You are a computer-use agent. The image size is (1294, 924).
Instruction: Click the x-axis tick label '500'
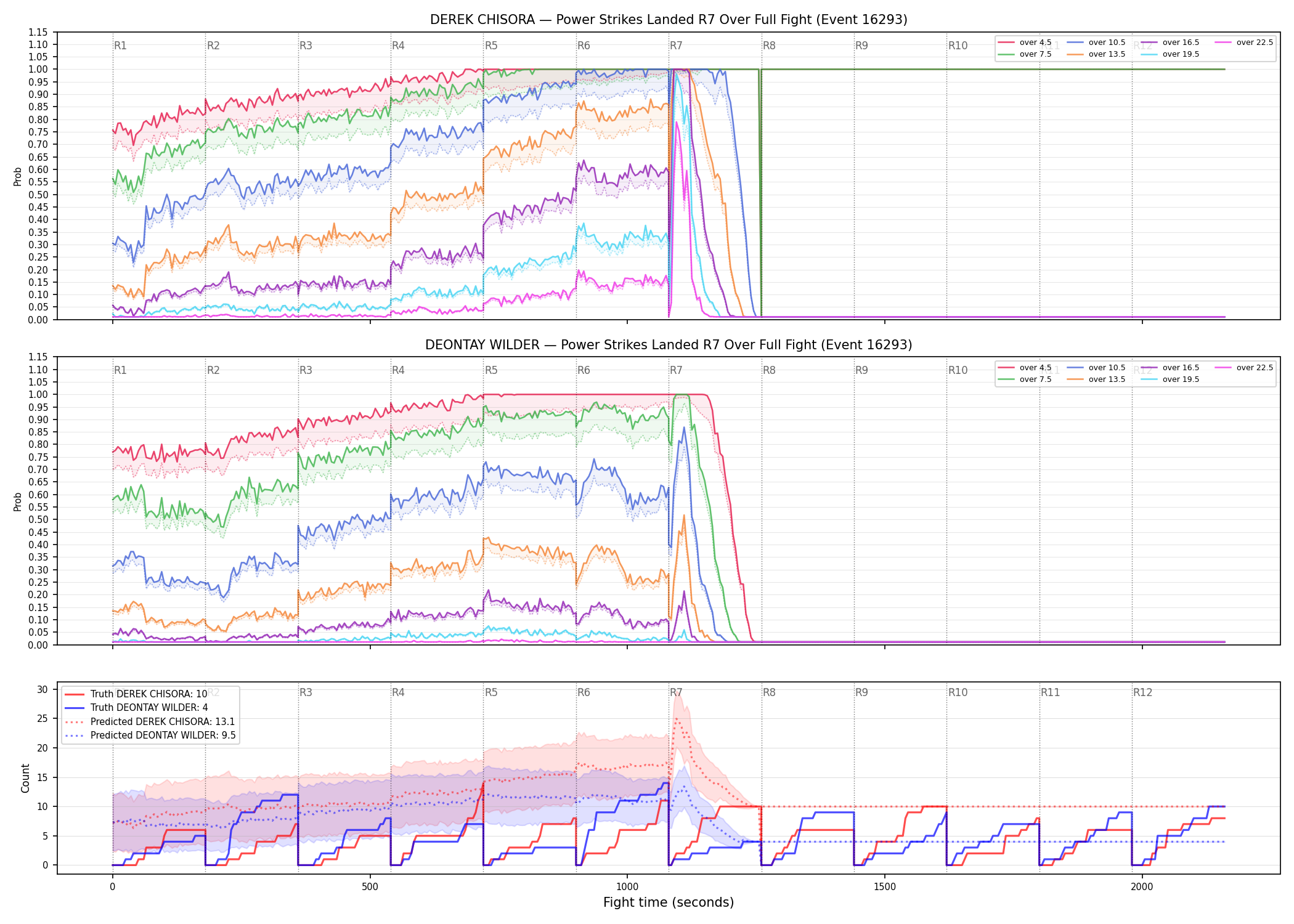(370, 887)
